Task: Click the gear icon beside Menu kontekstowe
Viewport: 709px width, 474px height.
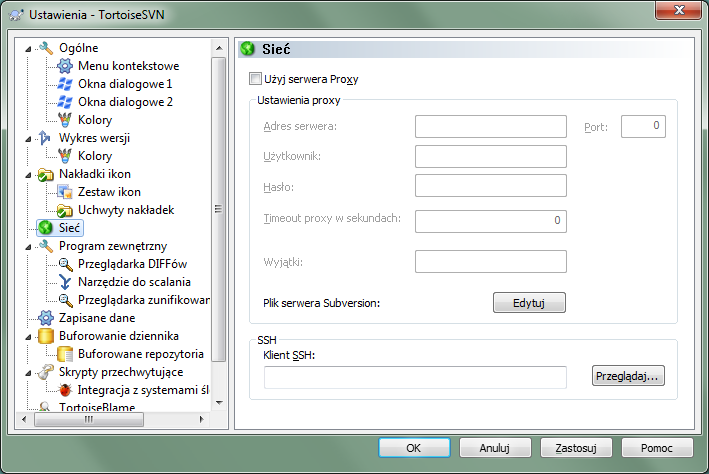Action: 65,66
